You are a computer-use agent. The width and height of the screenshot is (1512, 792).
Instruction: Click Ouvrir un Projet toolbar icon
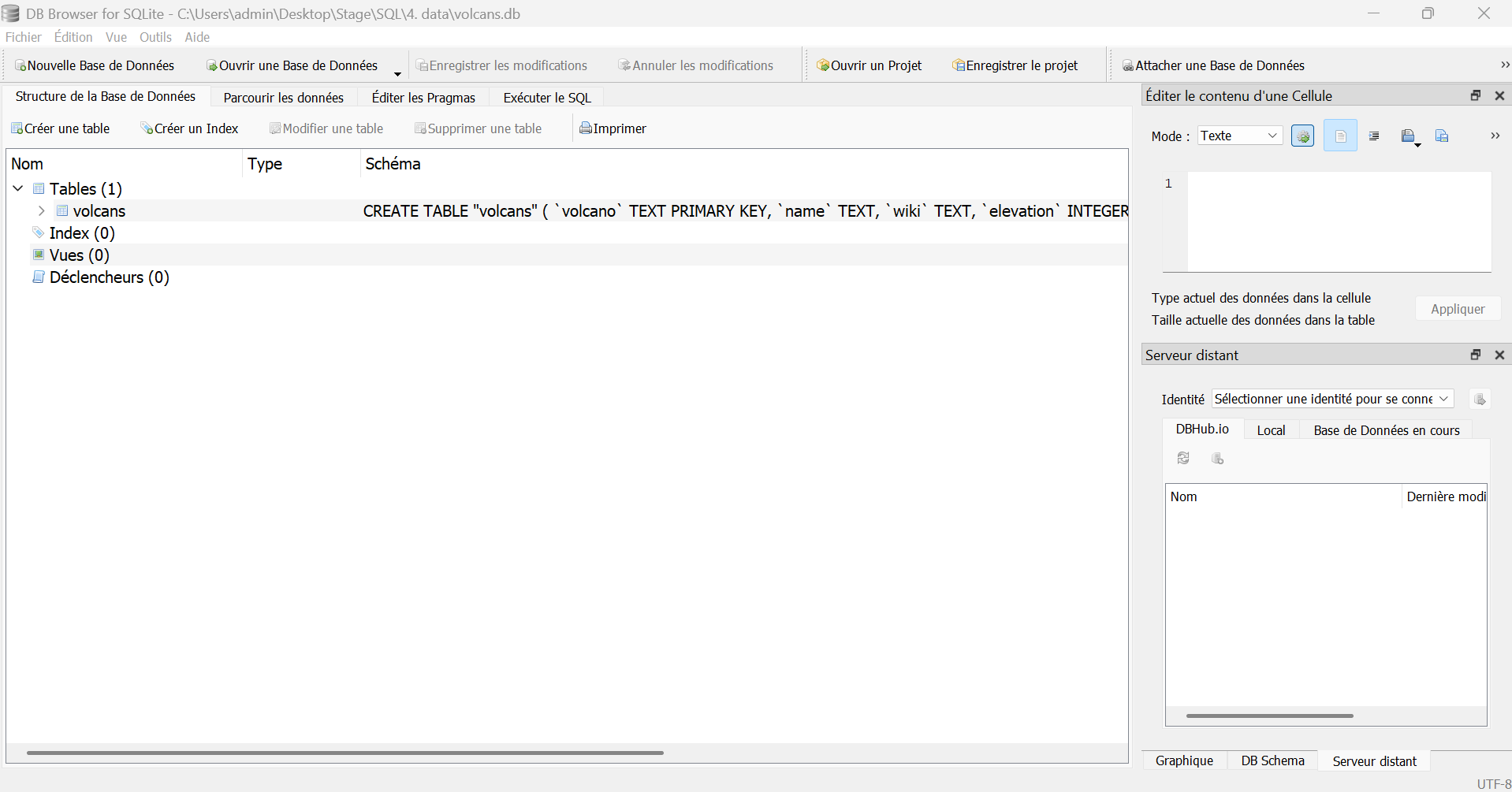[x=823, y=65]
